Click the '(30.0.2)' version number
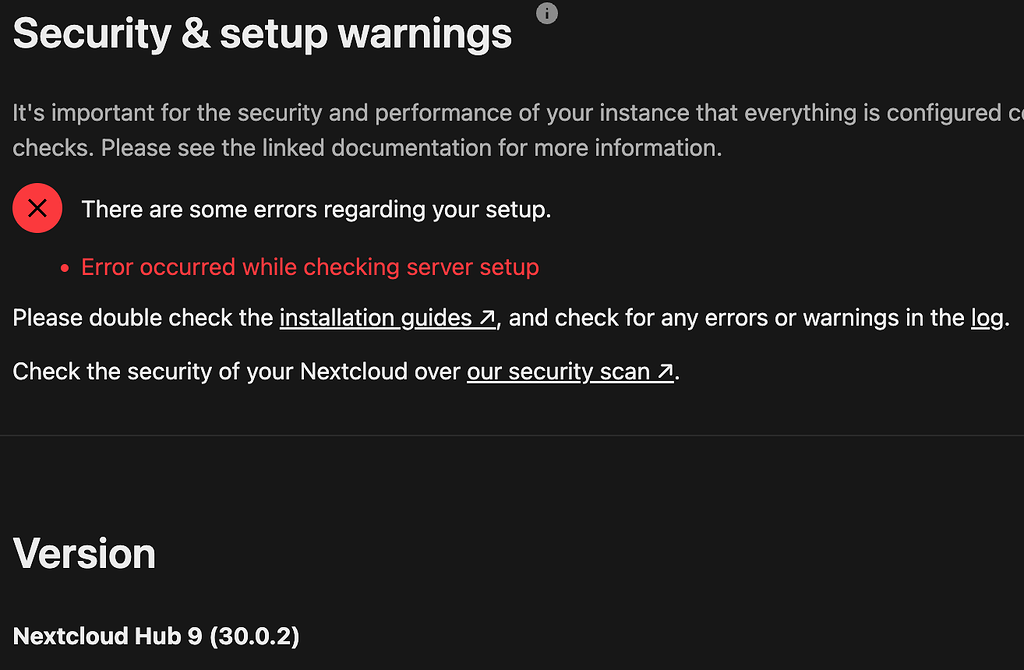The height and width of the screenshot is (670, 1024). (255, 636)
